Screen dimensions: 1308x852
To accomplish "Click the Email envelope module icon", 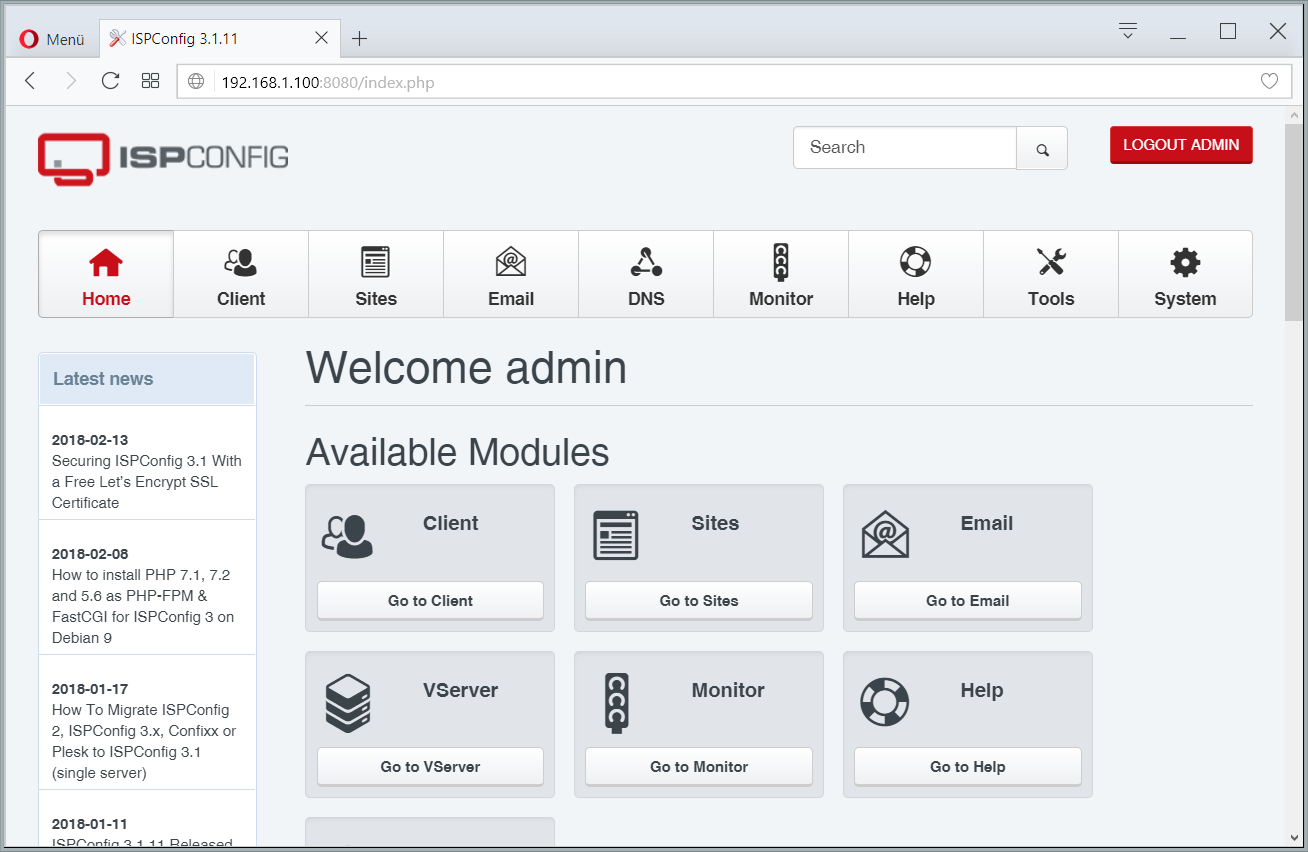I will (x=885, y=534).
